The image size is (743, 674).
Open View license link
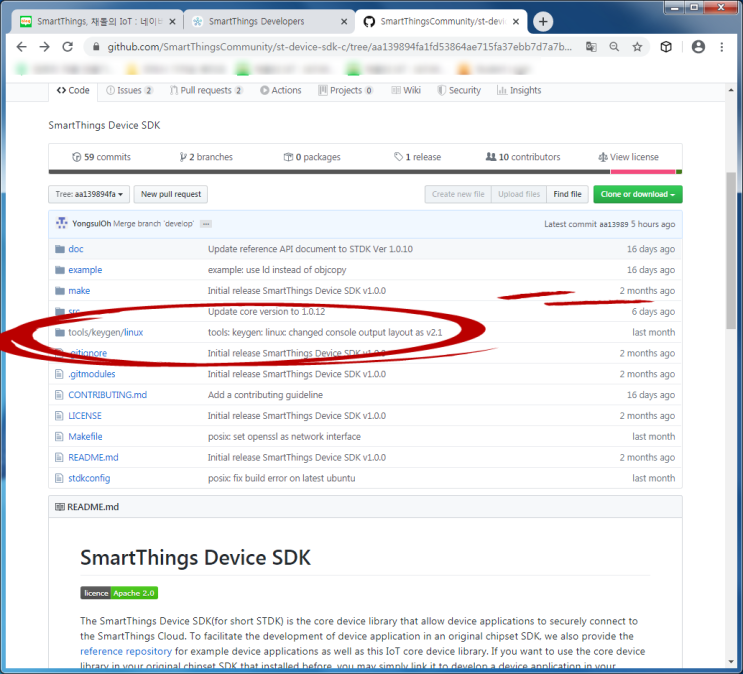pos(628,157)
